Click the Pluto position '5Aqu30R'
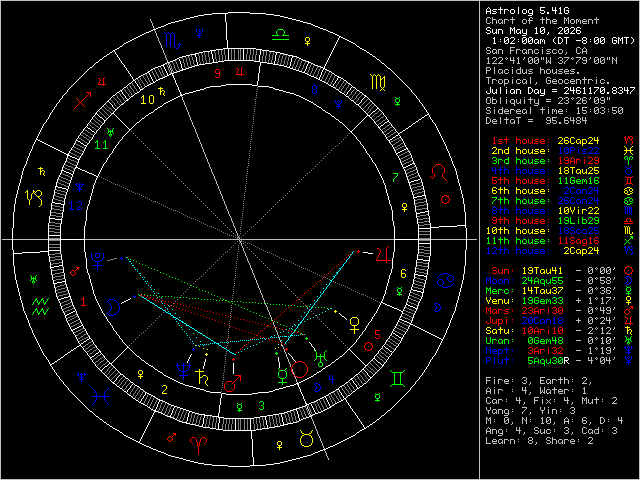The image size is (640, 480). click(x=548, y=360)
